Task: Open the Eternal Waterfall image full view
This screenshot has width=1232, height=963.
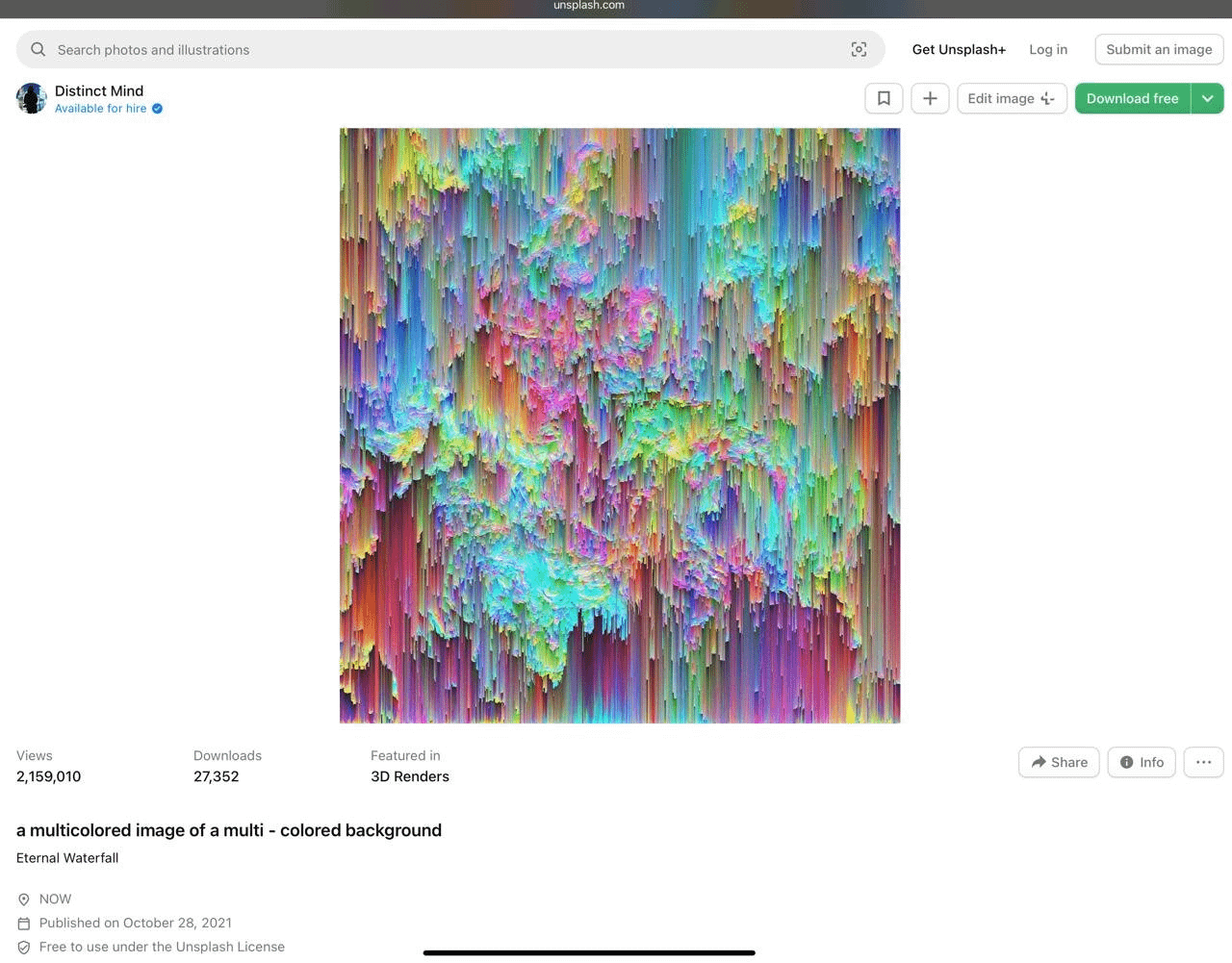Action: [620, 425]
